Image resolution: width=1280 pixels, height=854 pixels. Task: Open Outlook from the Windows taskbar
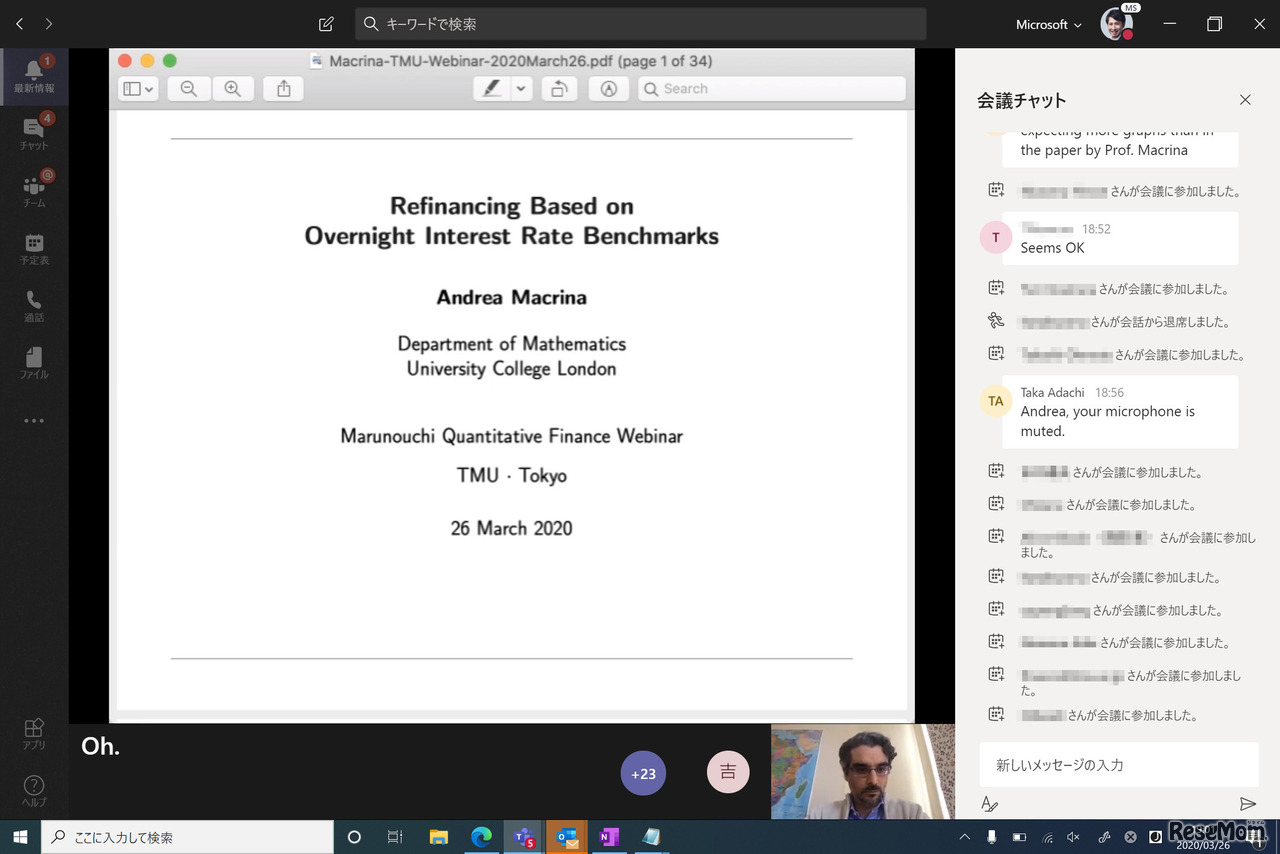(566, 837)
